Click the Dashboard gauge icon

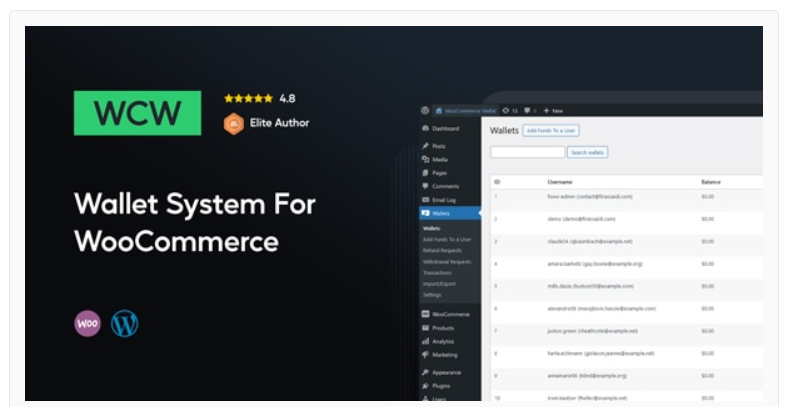click(425, 128)
